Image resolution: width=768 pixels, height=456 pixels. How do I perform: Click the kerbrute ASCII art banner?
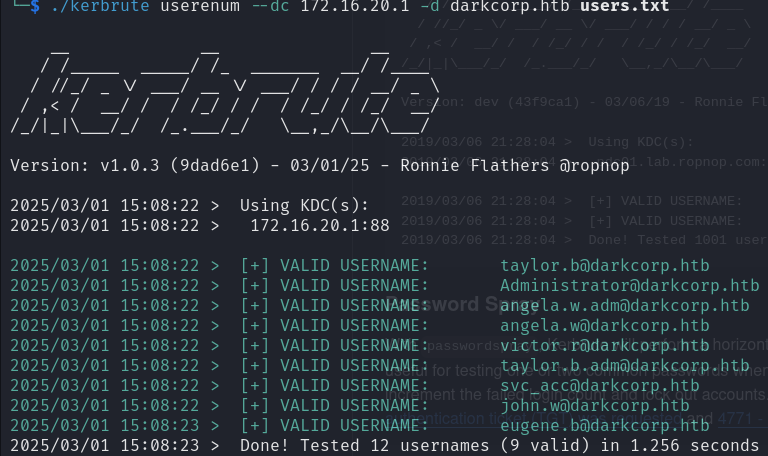(x=225, y=92)
